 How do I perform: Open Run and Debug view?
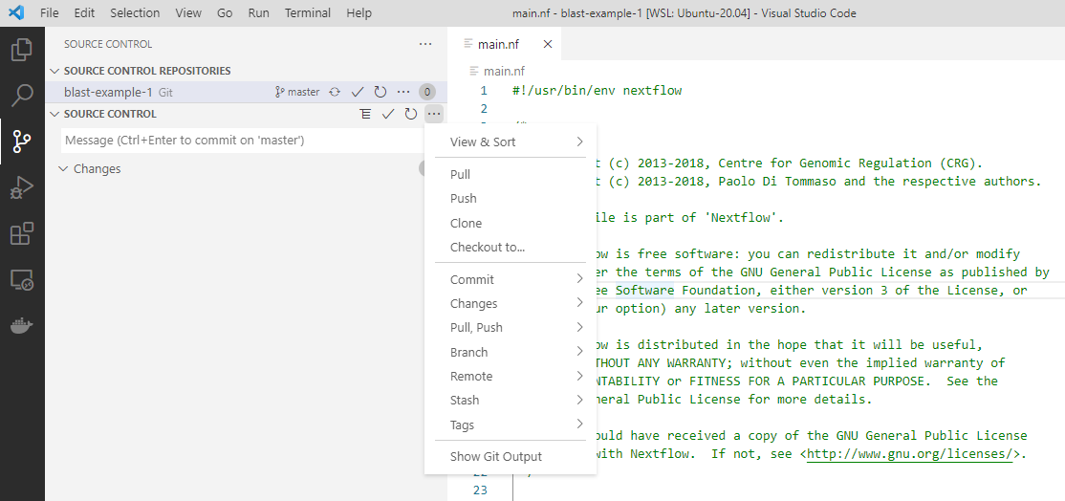pyautogui.click(x=21, y=188)
